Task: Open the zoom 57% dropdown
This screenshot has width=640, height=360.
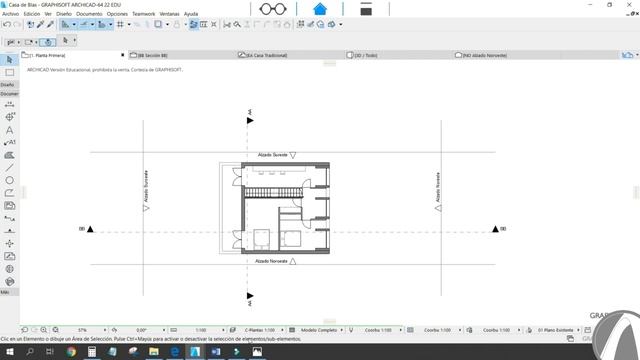Action: point(105,330)
